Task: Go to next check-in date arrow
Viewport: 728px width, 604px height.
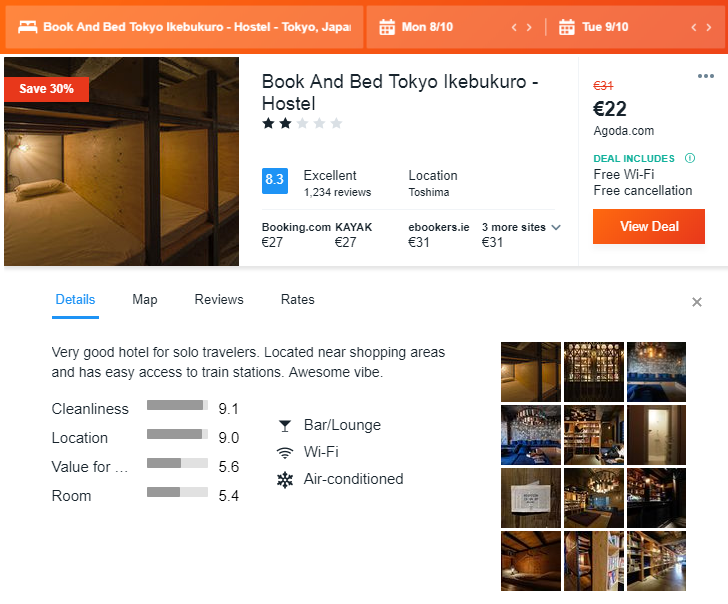Action: pyautogui.click(x=529, y=27)
